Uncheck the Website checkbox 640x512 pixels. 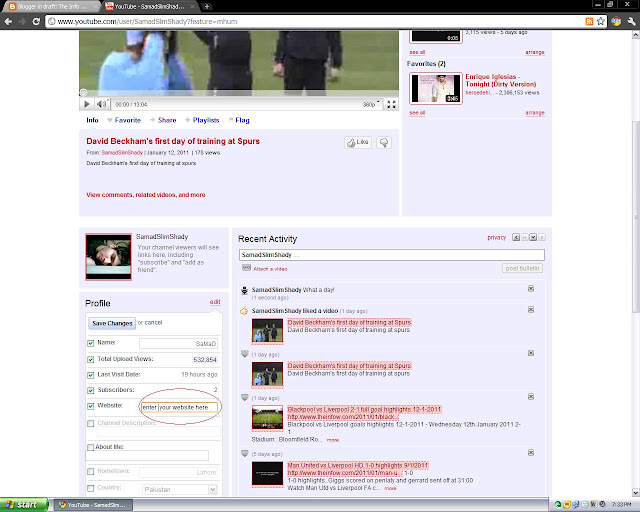91,406
